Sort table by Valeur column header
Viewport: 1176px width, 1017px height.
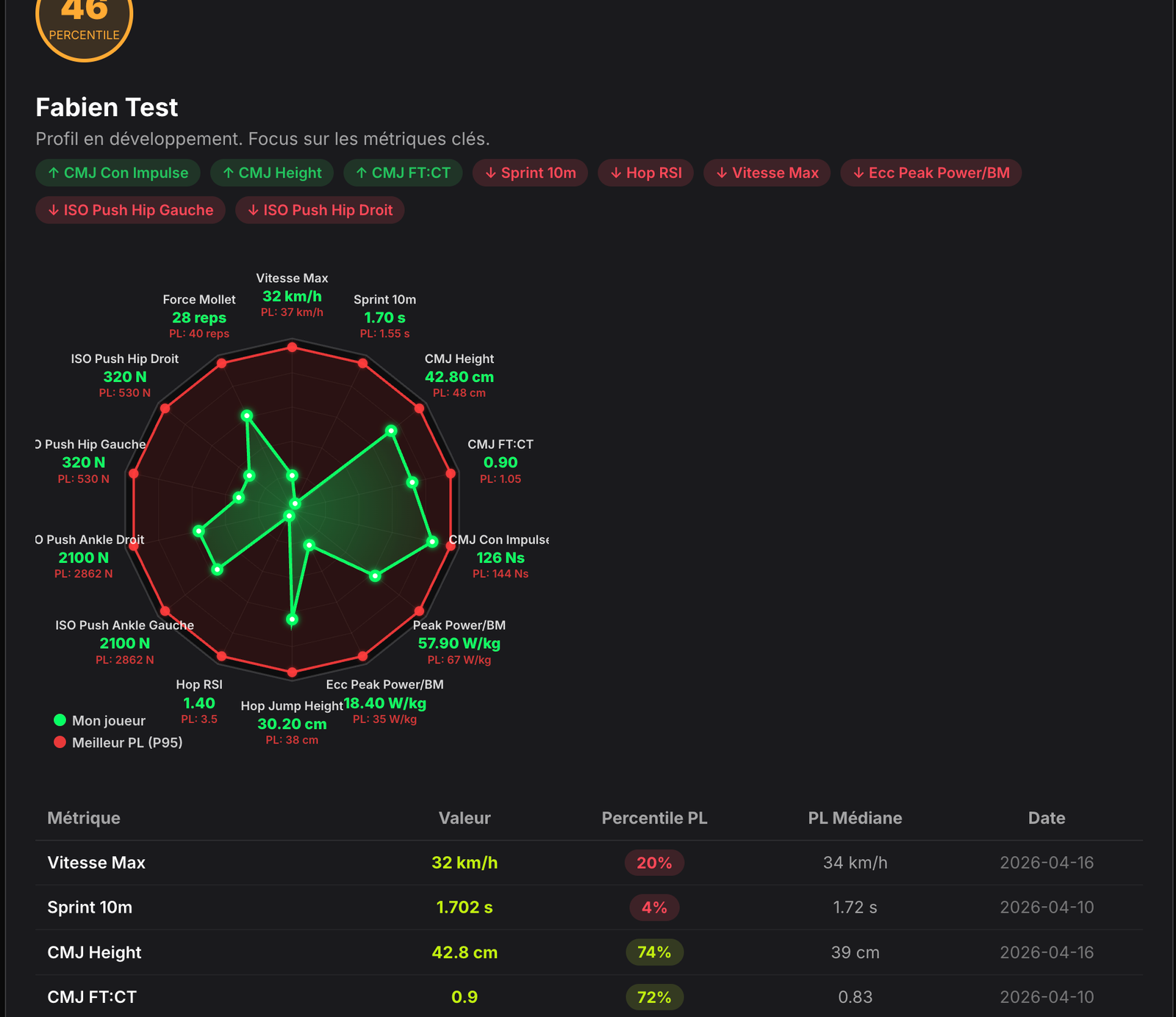pyautogui.click(x=465, y=818)
